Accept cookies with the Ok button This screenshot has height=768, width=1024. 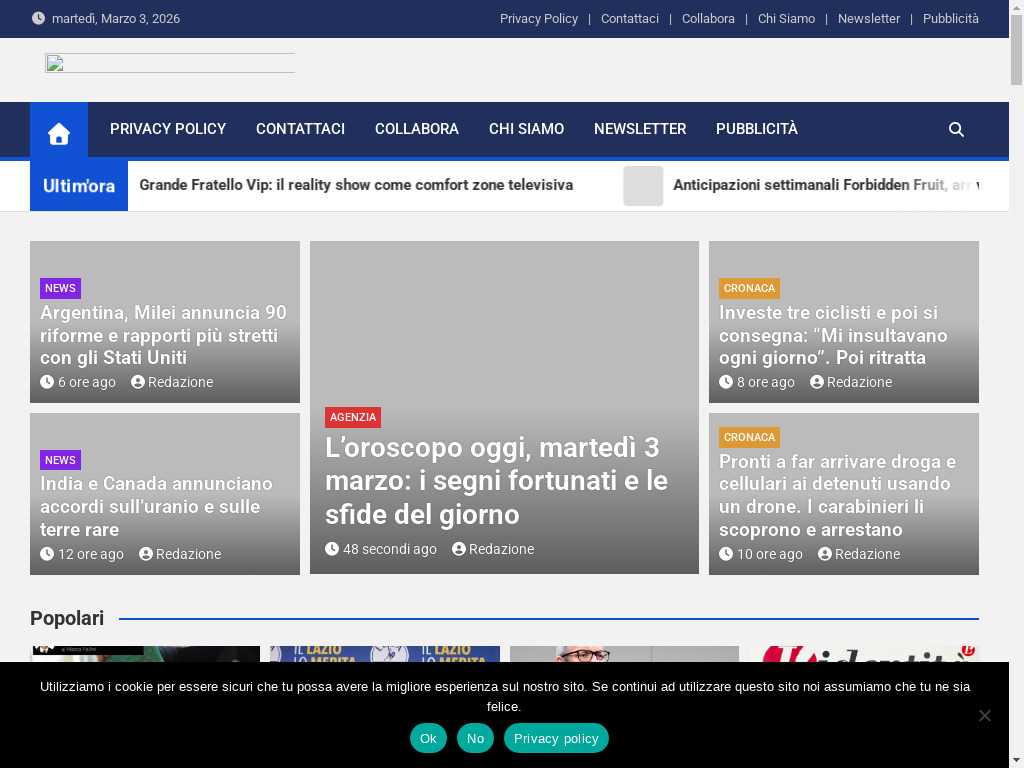[428, 738]
